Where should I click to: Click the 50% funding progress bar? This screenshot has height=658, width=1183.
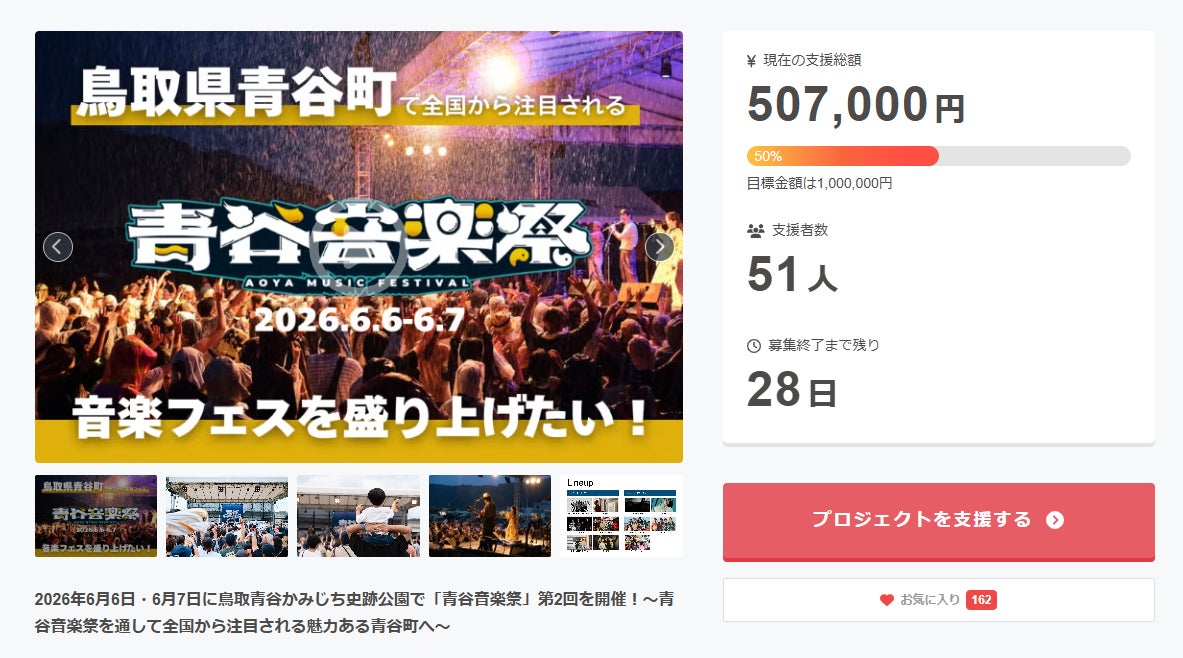939,156
